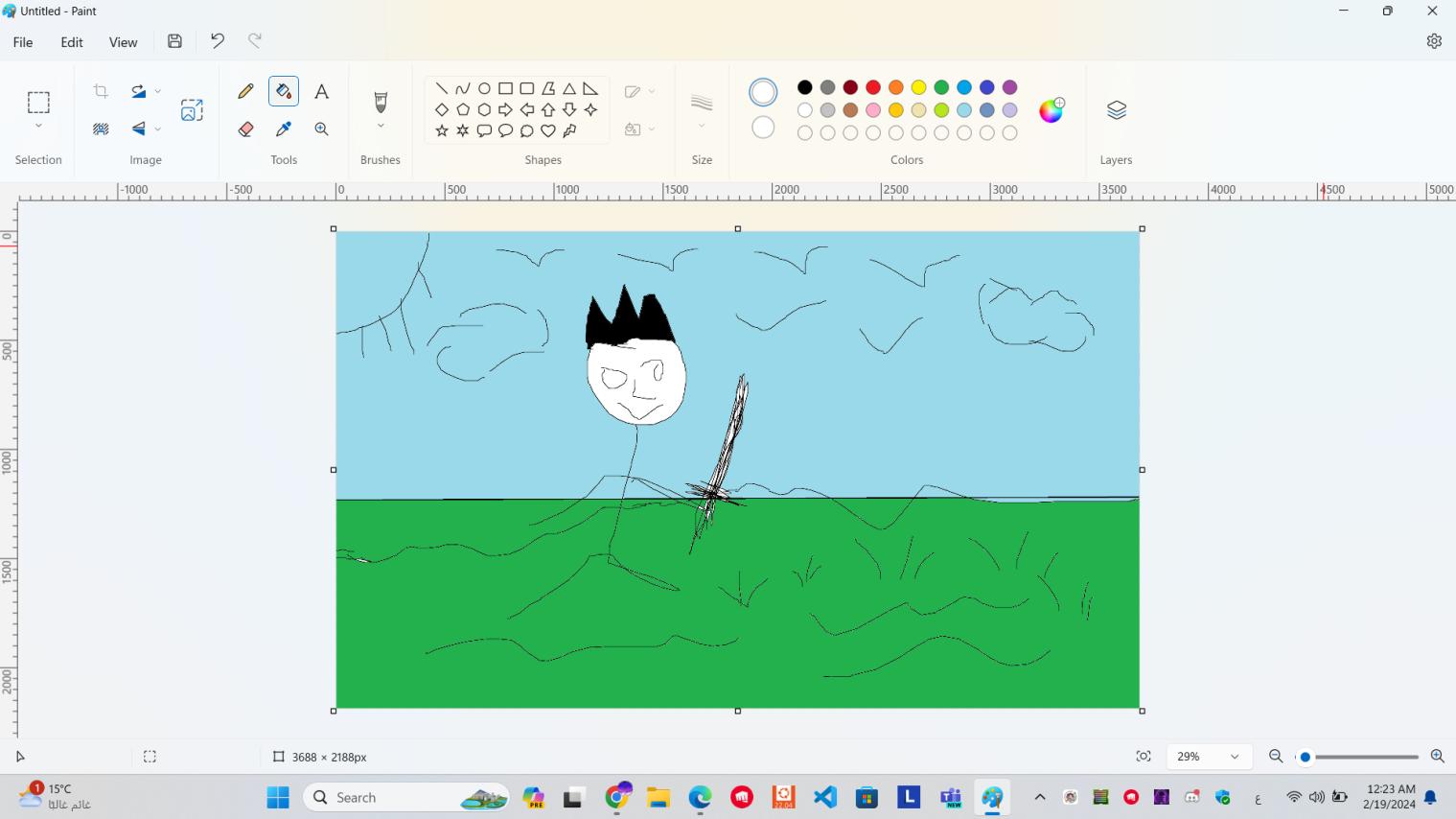Open the View menu
Screen dimensions: 1456x819
123,41
